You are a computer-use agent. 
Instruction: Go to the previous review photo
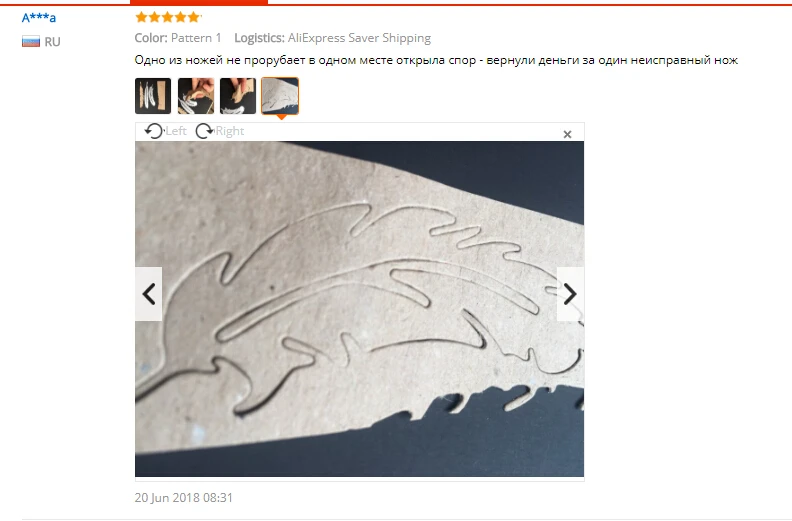(x=148, y=294)
